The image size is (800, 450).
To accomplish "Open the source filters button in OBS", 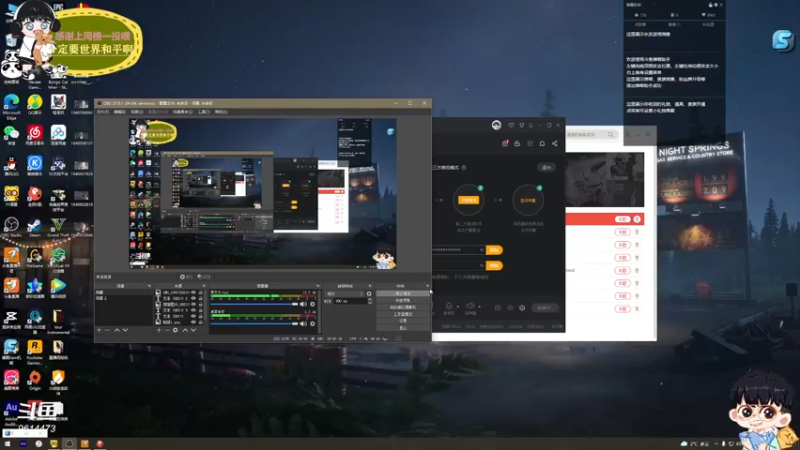I will pyautogui.click(x=203, y=277).
